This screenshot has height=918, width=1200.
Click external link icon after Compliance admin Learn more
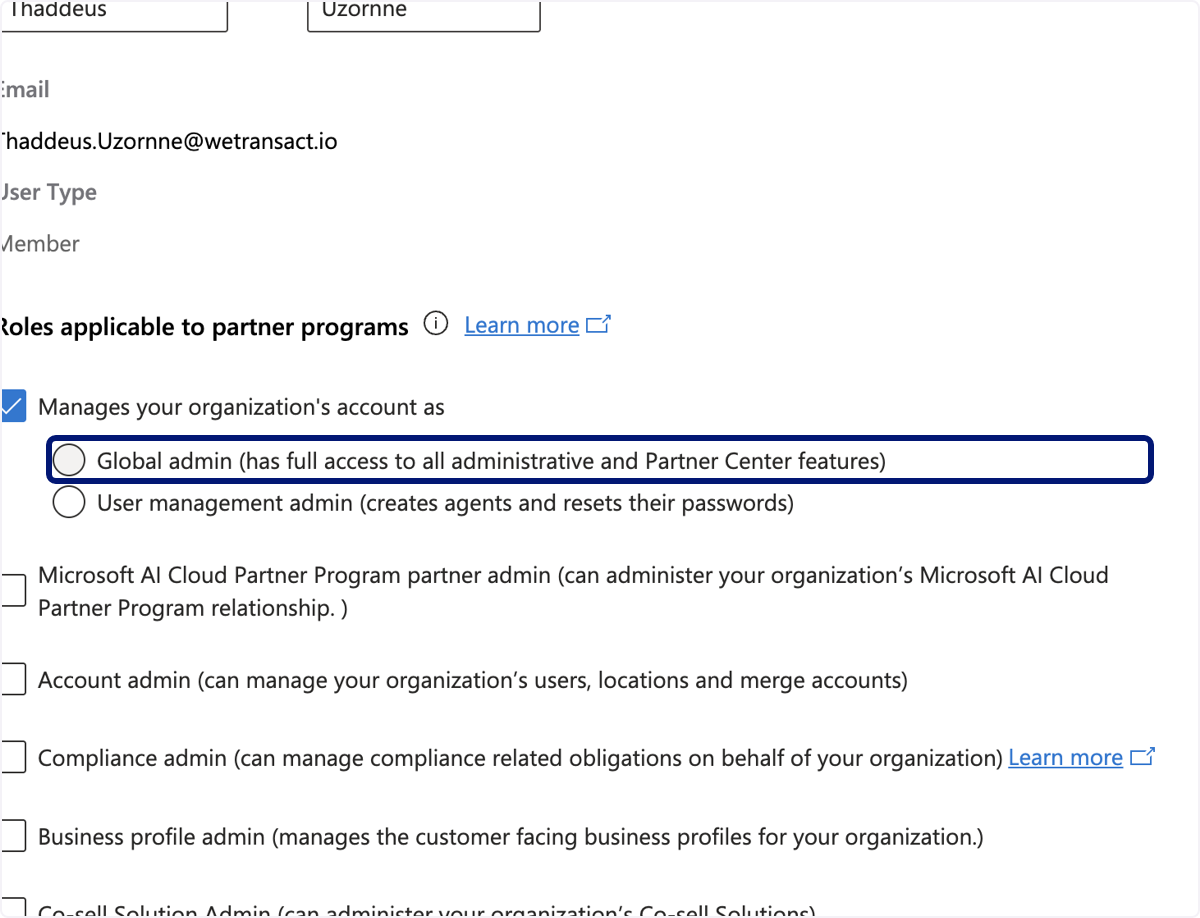[x=1142, y=757]
